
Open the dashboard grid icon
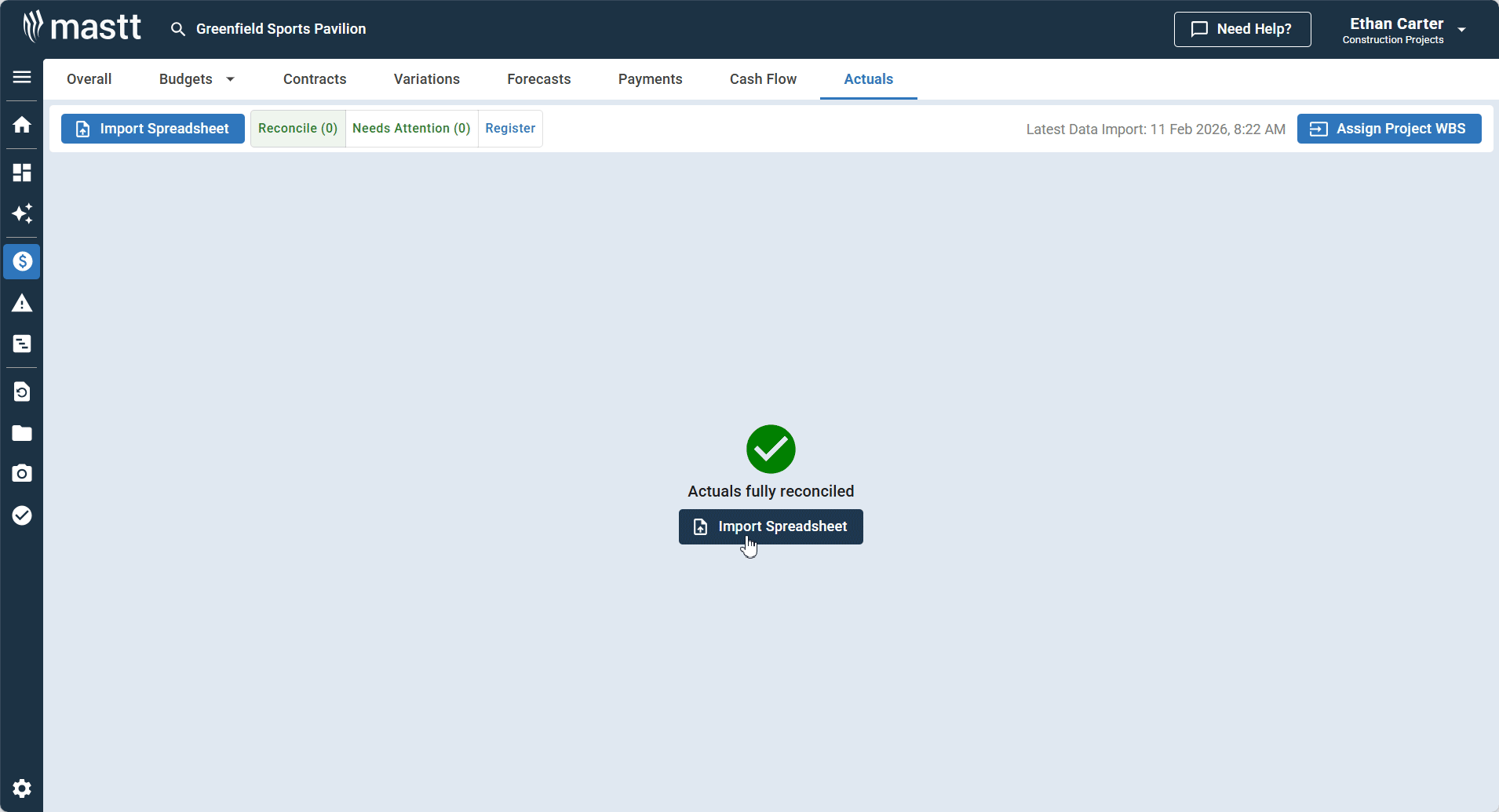coord(22,173)
